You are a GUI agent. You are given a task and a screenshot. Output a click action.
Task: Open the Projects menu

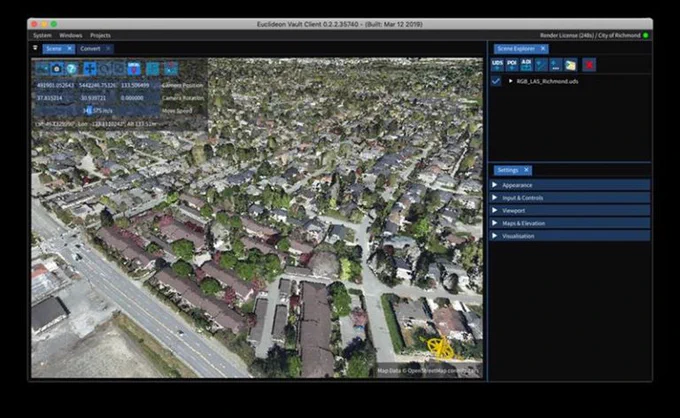click(100, 36)
